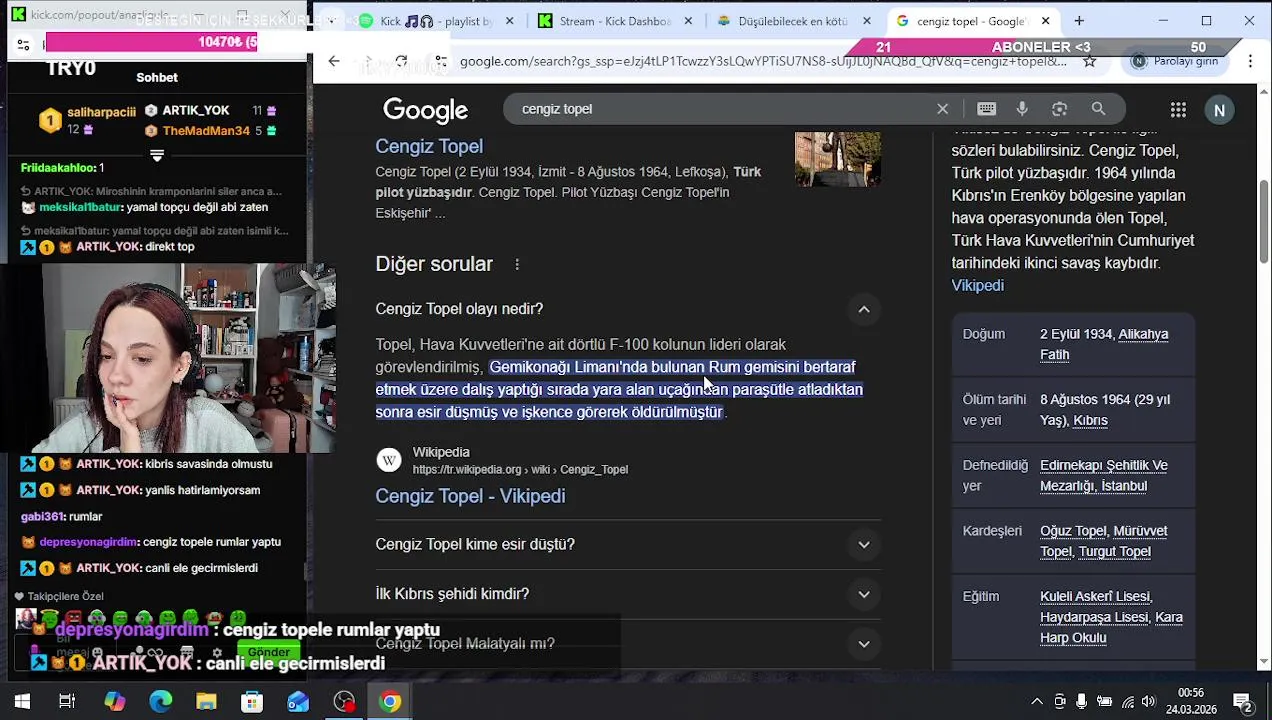Open chat user 'TheMadMan34' in leaderboard
The image size is (1272, 720).
click(206, 131)
